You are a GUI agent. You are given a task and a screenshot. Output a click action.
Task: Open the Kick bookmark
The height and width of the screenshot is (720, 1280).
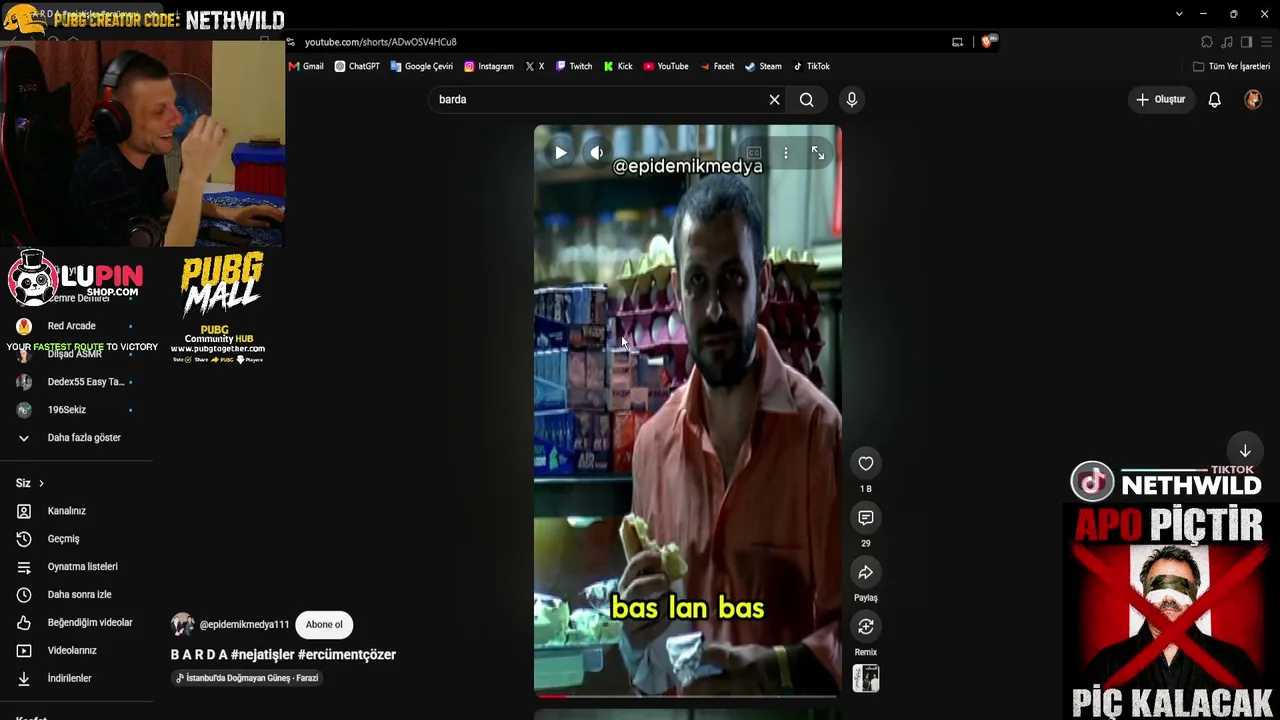click(x=618, y=66)
